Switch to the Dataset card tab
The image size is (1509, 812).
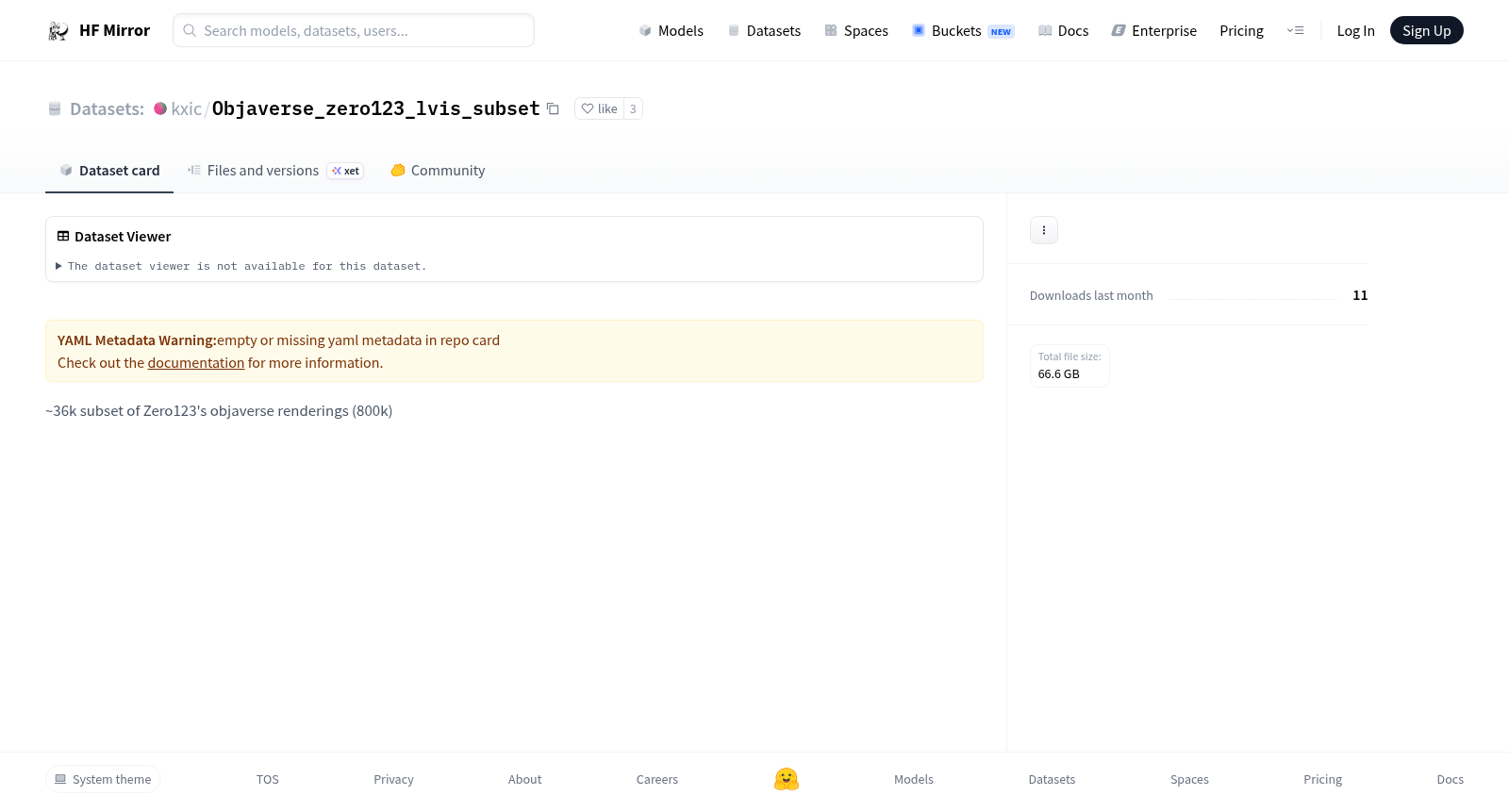(109, 171)
